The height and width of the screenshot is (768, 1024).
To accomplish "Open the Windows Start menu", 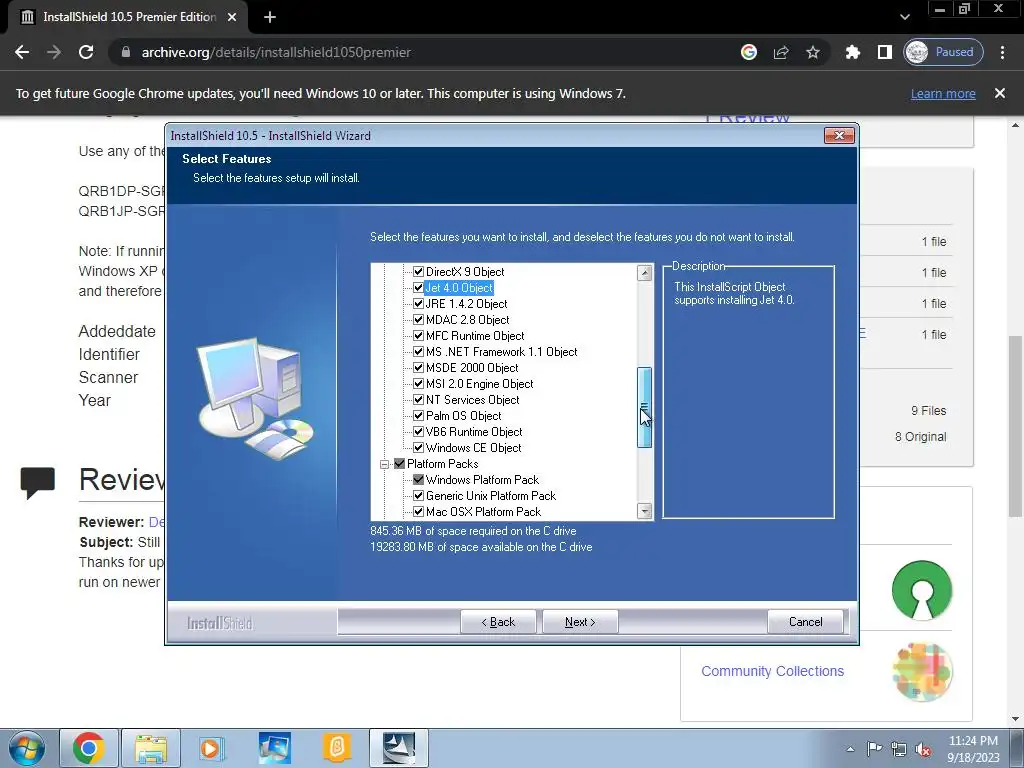I will click(x=27, y=748).
